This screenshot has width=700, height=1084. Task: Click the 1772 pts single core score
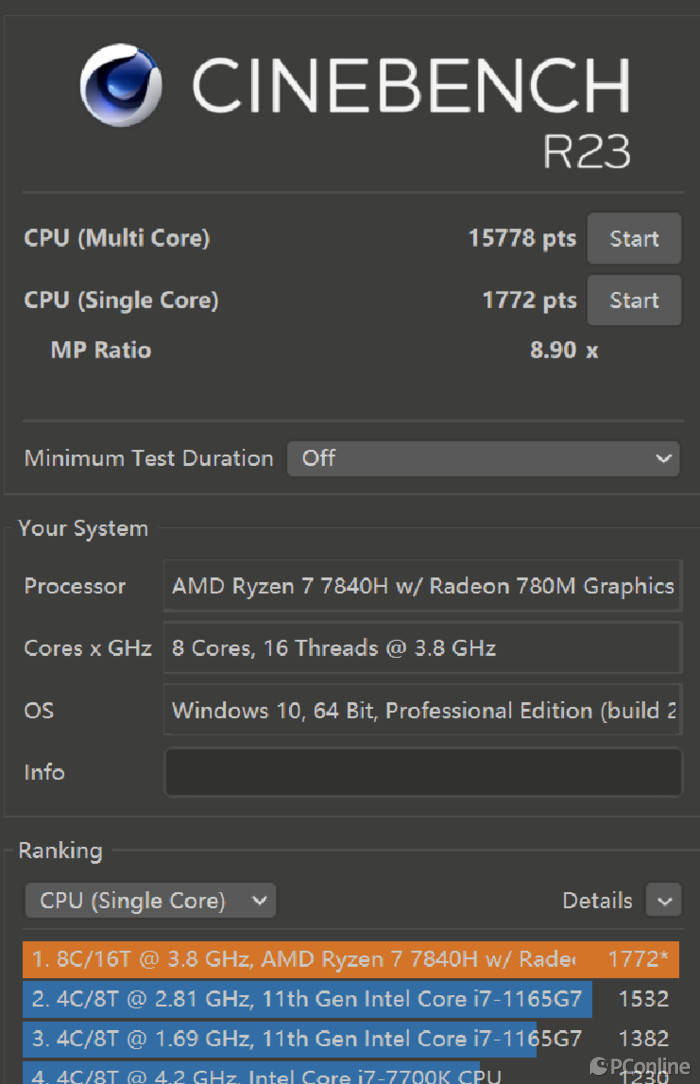[529, 300]
